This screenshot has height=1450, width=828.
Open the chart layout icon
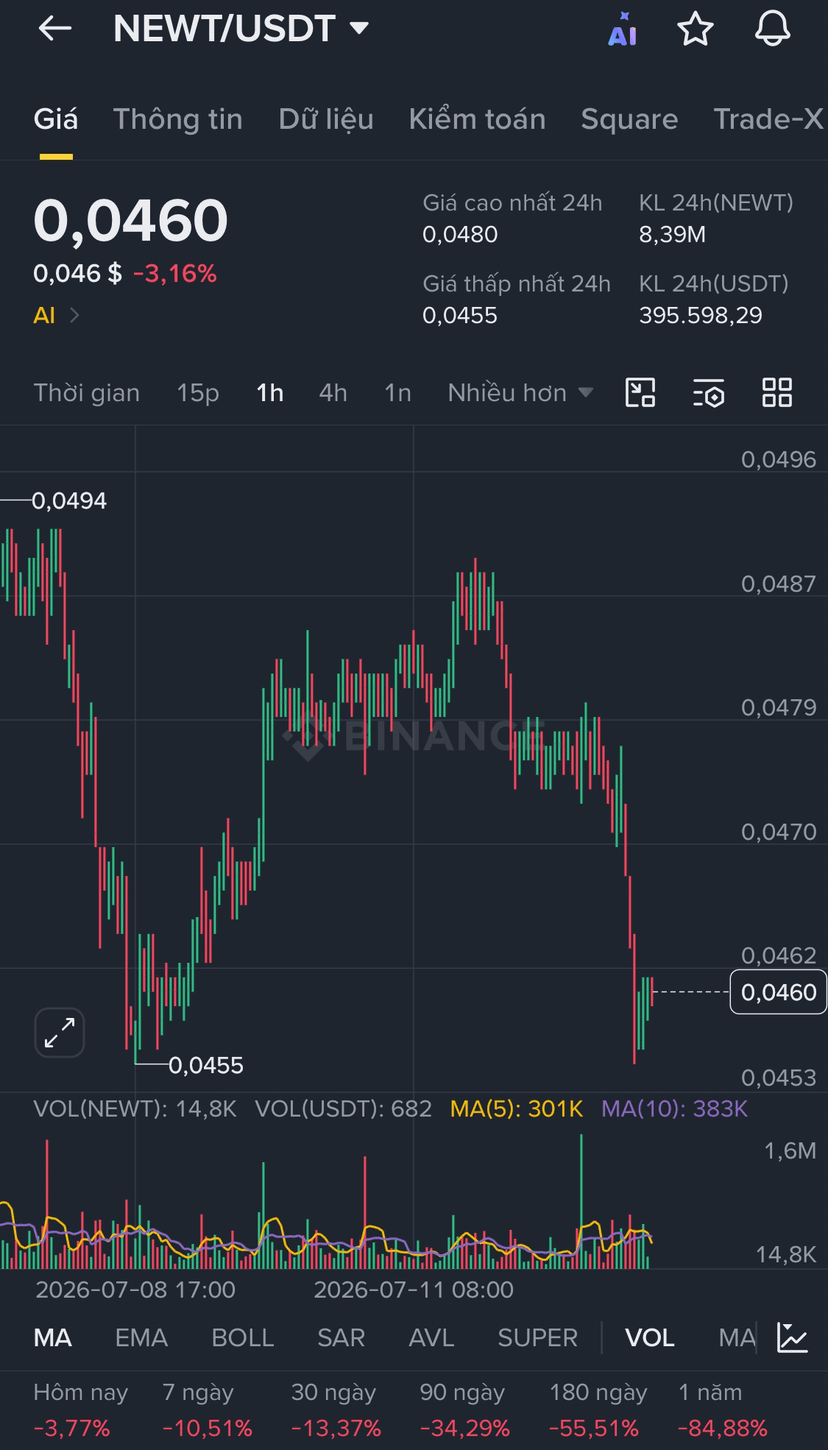click(640, 393)
